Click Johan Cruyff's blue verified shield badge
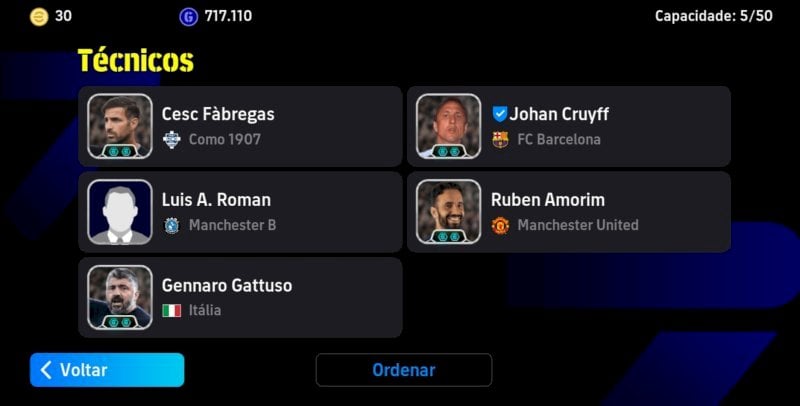 click(x=499, y=114)
